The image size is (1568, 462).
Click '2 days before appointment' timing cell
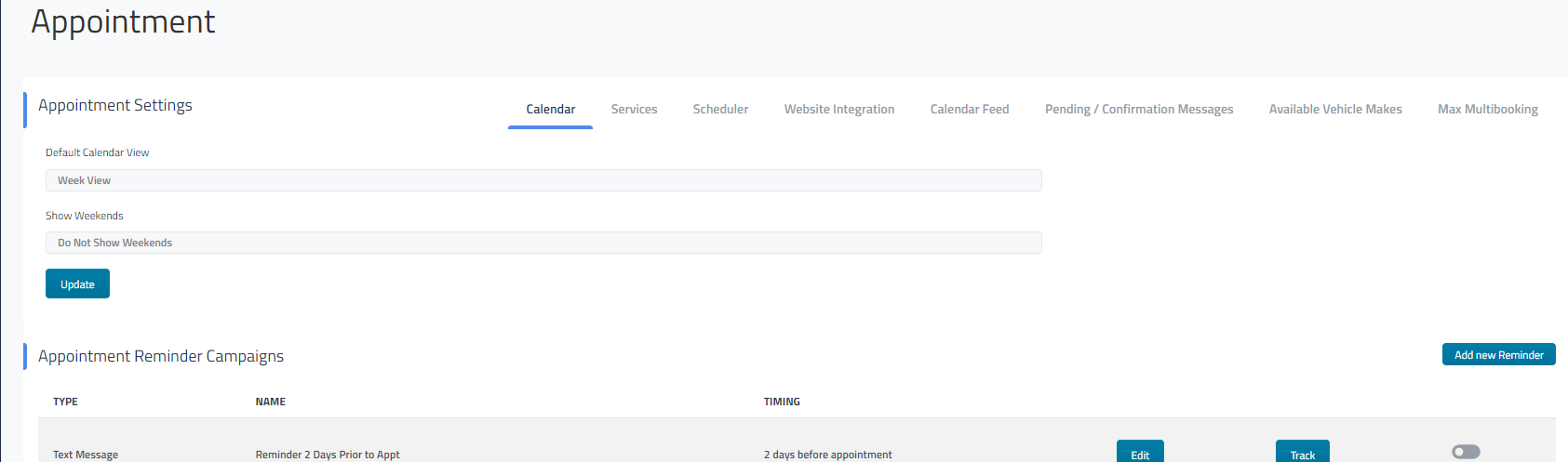point(827,455)
